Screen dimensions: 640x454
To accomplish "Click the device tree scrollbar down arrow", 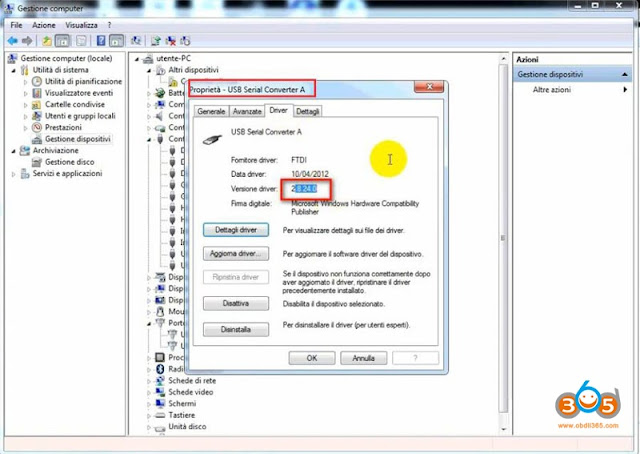I will [504, 429].
